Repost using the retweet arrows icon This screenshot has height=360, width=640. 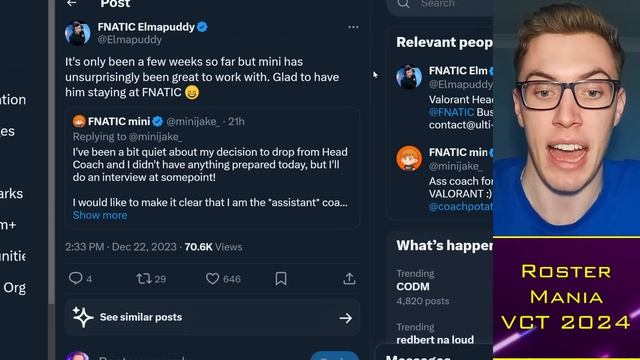click(144, 279)
